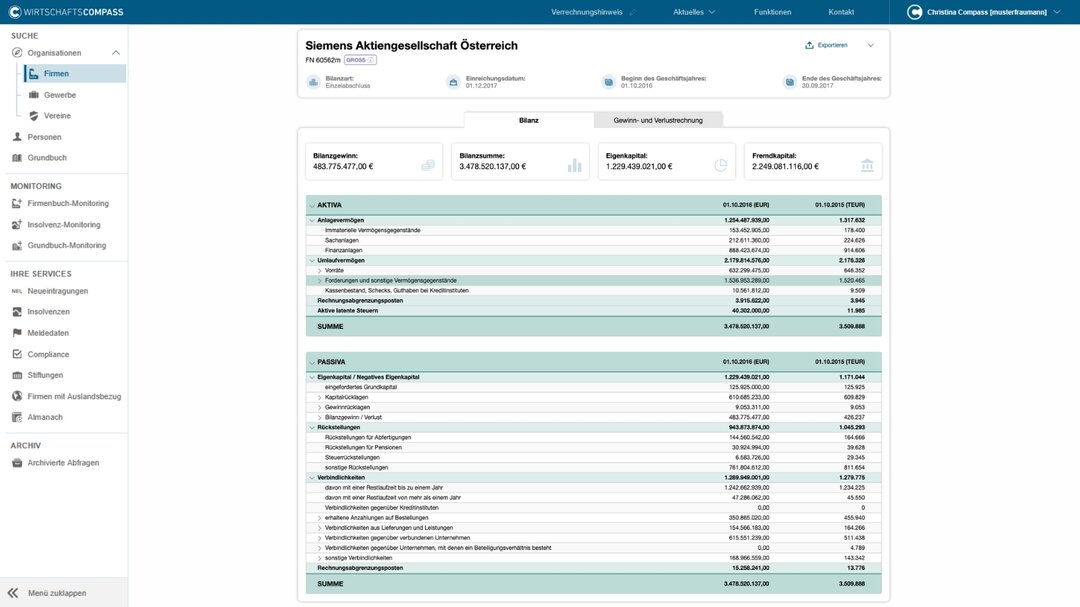Viewport: 1080px width, 607px height.
Task: Click the Bilanzsumme summary card
Action: coord(520,161)
